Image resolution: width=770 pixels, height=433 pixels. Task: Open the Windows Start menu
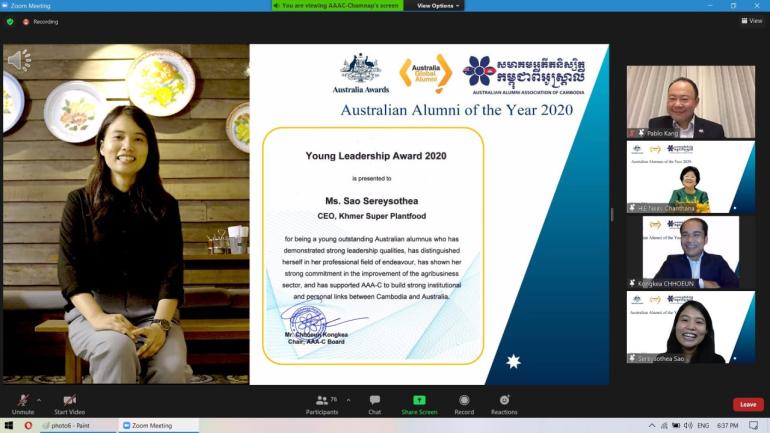point(8,425)
